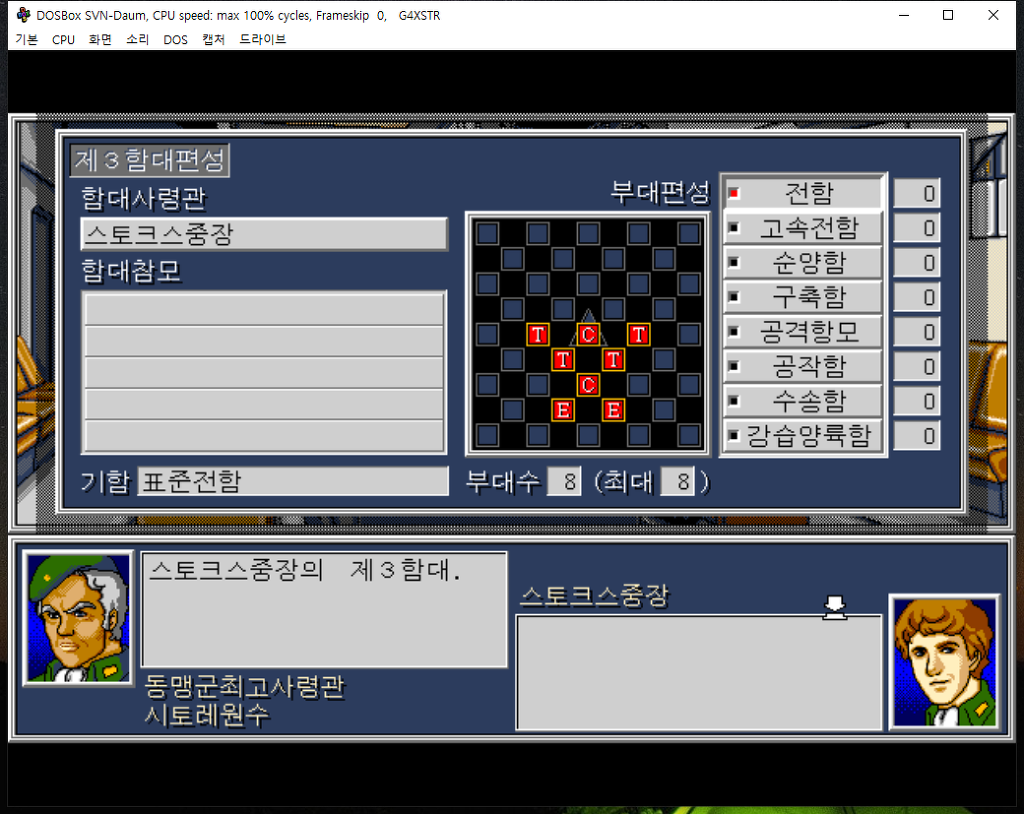1024x814 pixels.
Task: Click the dialogue box reading 스토크스중장의 제3함대
Action: click(324, 610)
